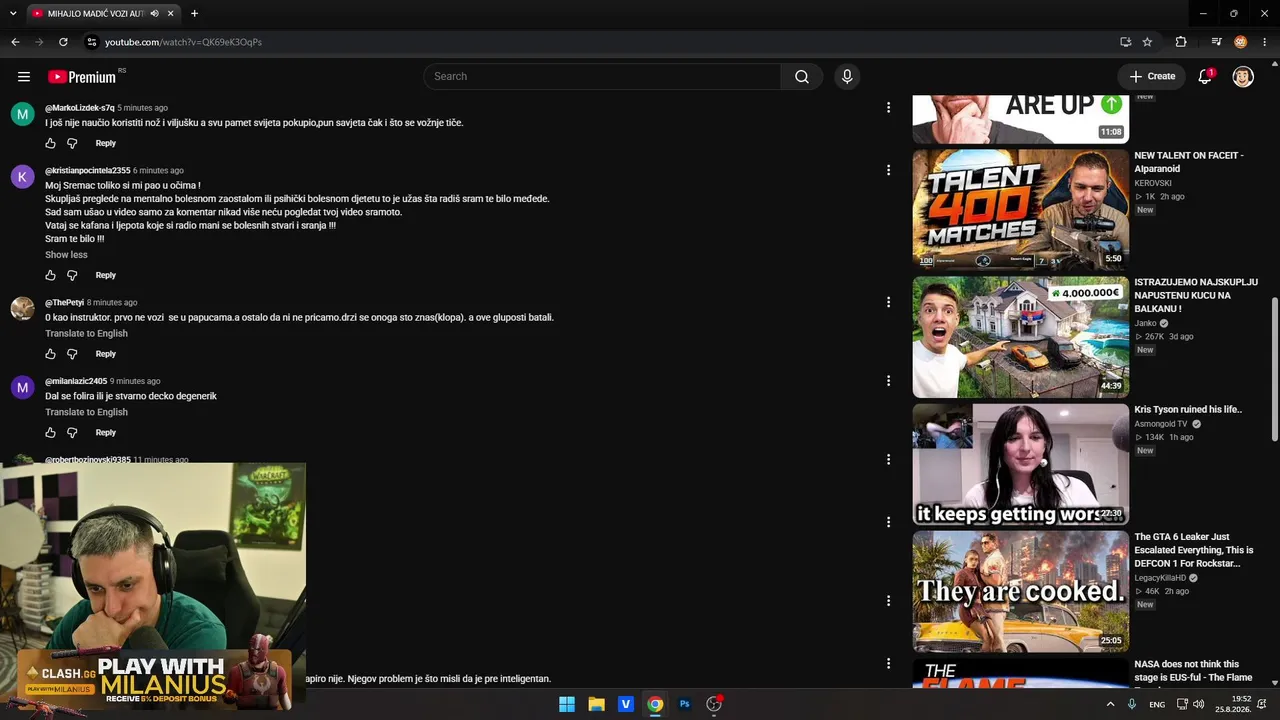Image resolution: width=1280 pixels, height=720 pixels.
Task: Collapse the comment with Show less
Action: 66,255
